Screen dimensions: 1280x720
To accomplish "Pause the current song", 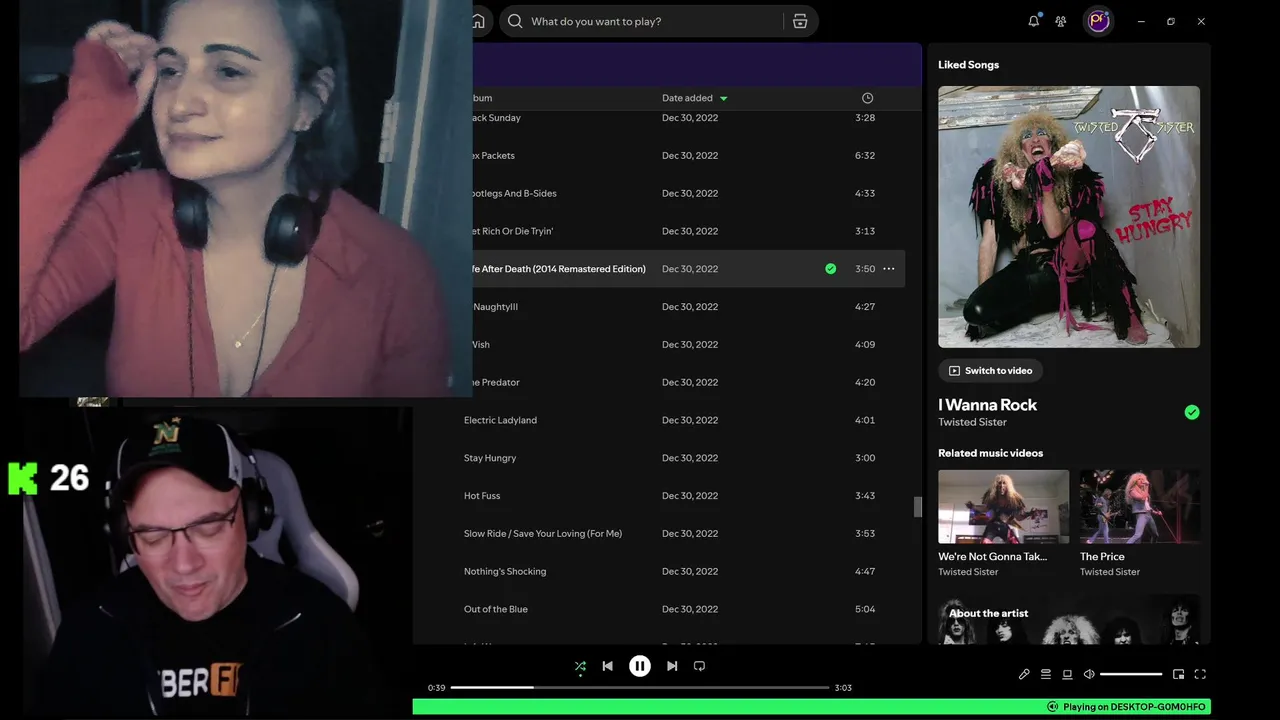I will pos(640,666).
